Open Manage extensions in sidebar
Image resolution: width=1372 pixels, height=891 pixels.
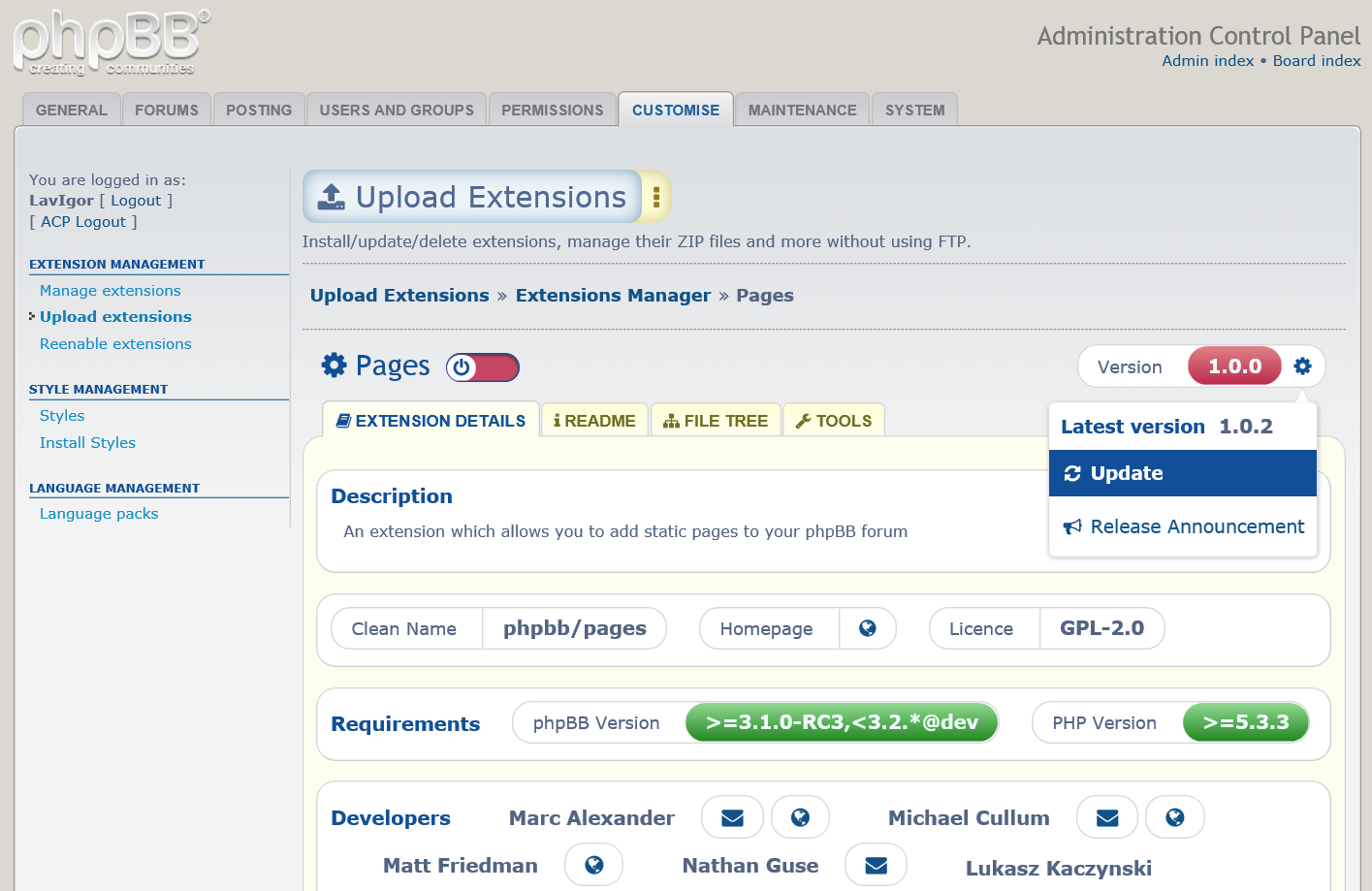[111, 290]
